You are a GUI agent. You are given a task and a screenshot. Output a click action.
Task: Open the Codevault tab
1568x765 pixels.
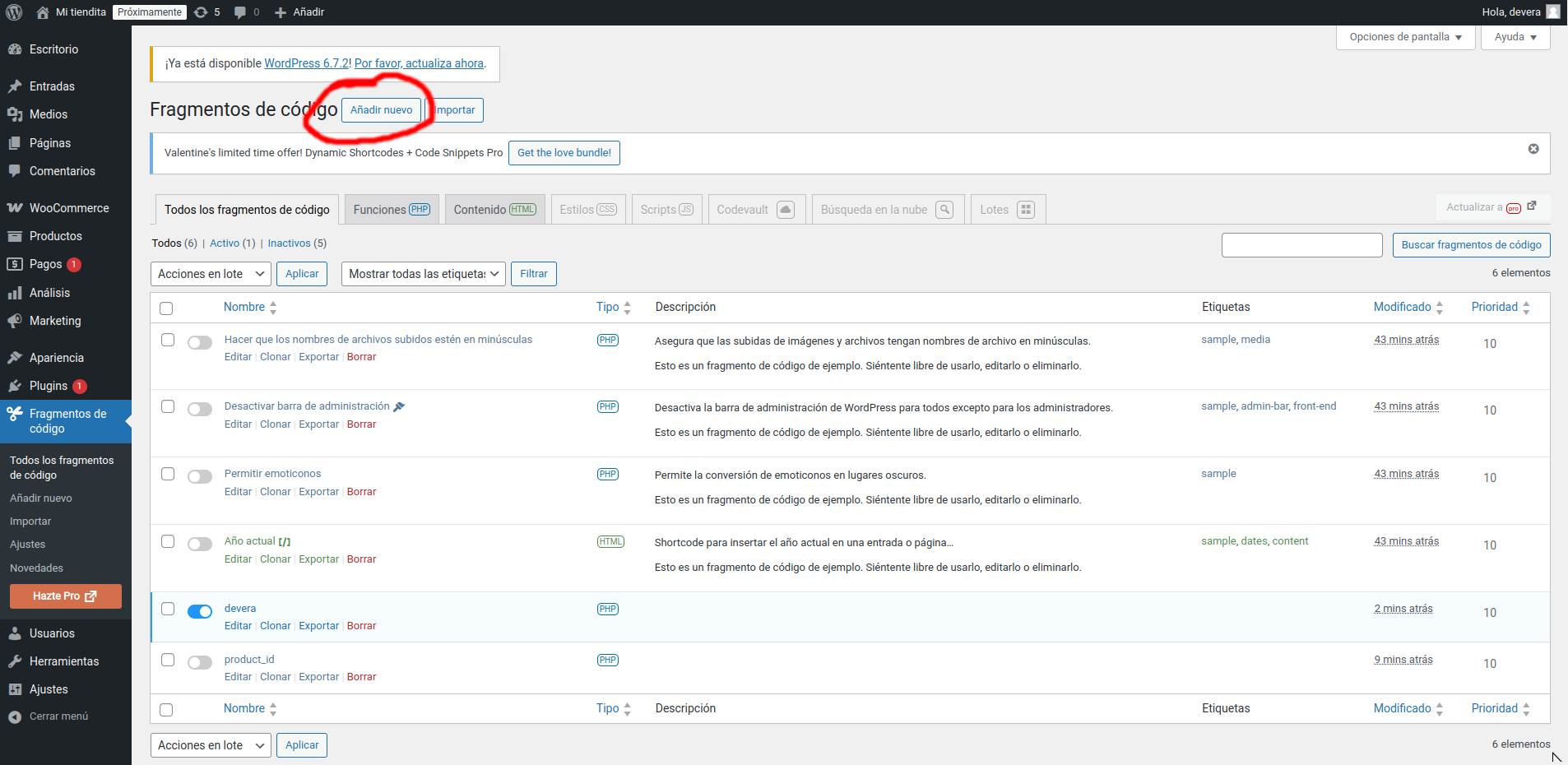pos(755,210)
